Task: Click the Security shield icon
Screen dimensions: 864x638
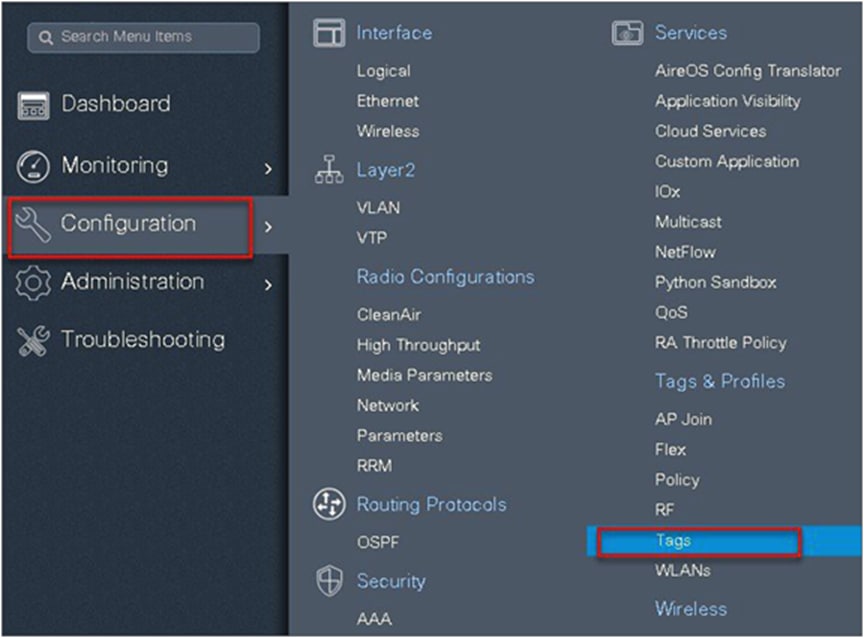Action: coord(330,581)
